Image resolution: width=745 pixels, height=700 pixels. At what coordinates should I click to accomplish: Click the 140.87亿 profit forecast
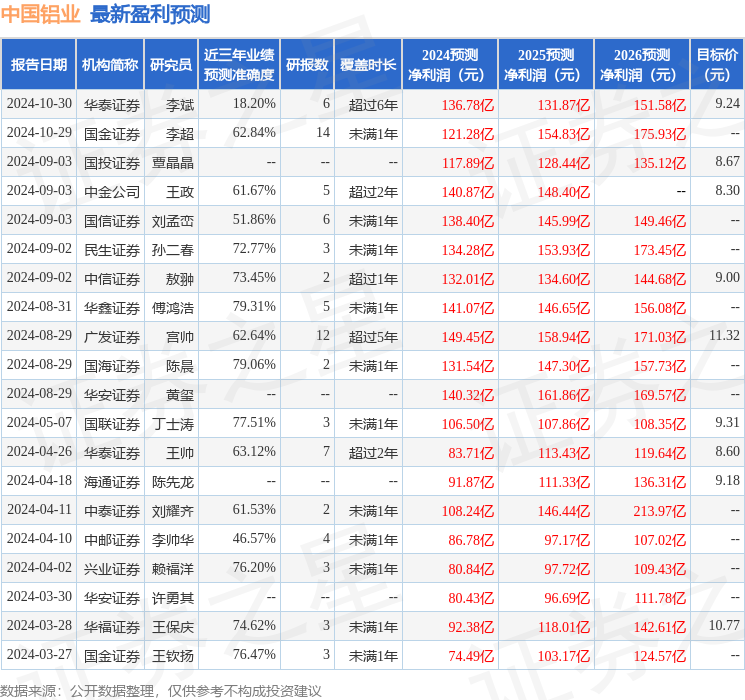coord(468,192)
